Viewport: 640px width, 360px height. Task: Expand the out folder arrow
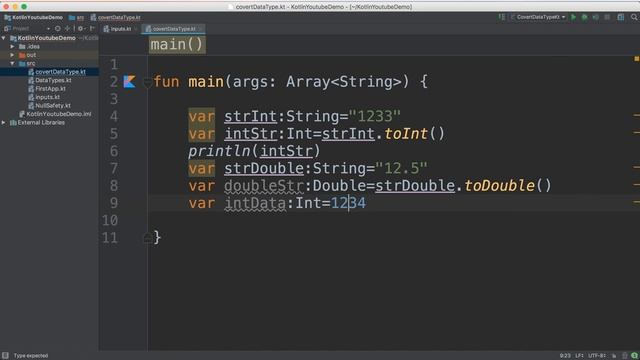click(x=12, y=55)
